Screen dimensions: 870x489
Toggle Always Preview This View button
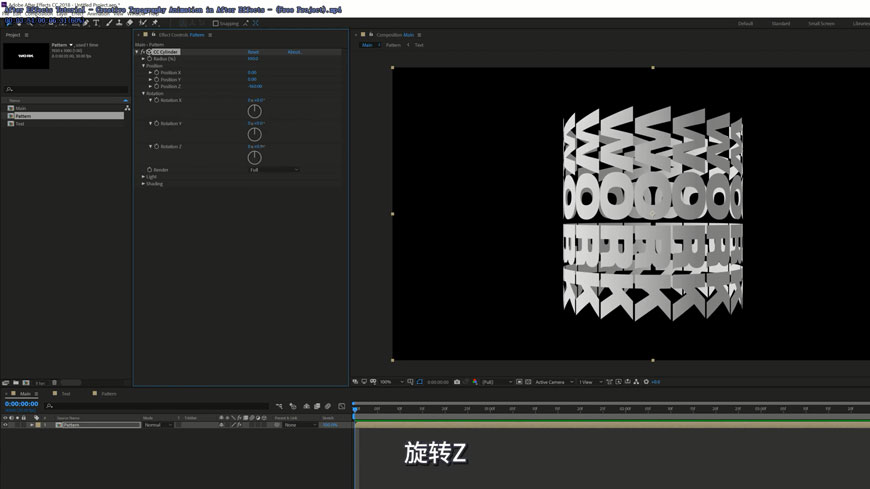point(356,382)
